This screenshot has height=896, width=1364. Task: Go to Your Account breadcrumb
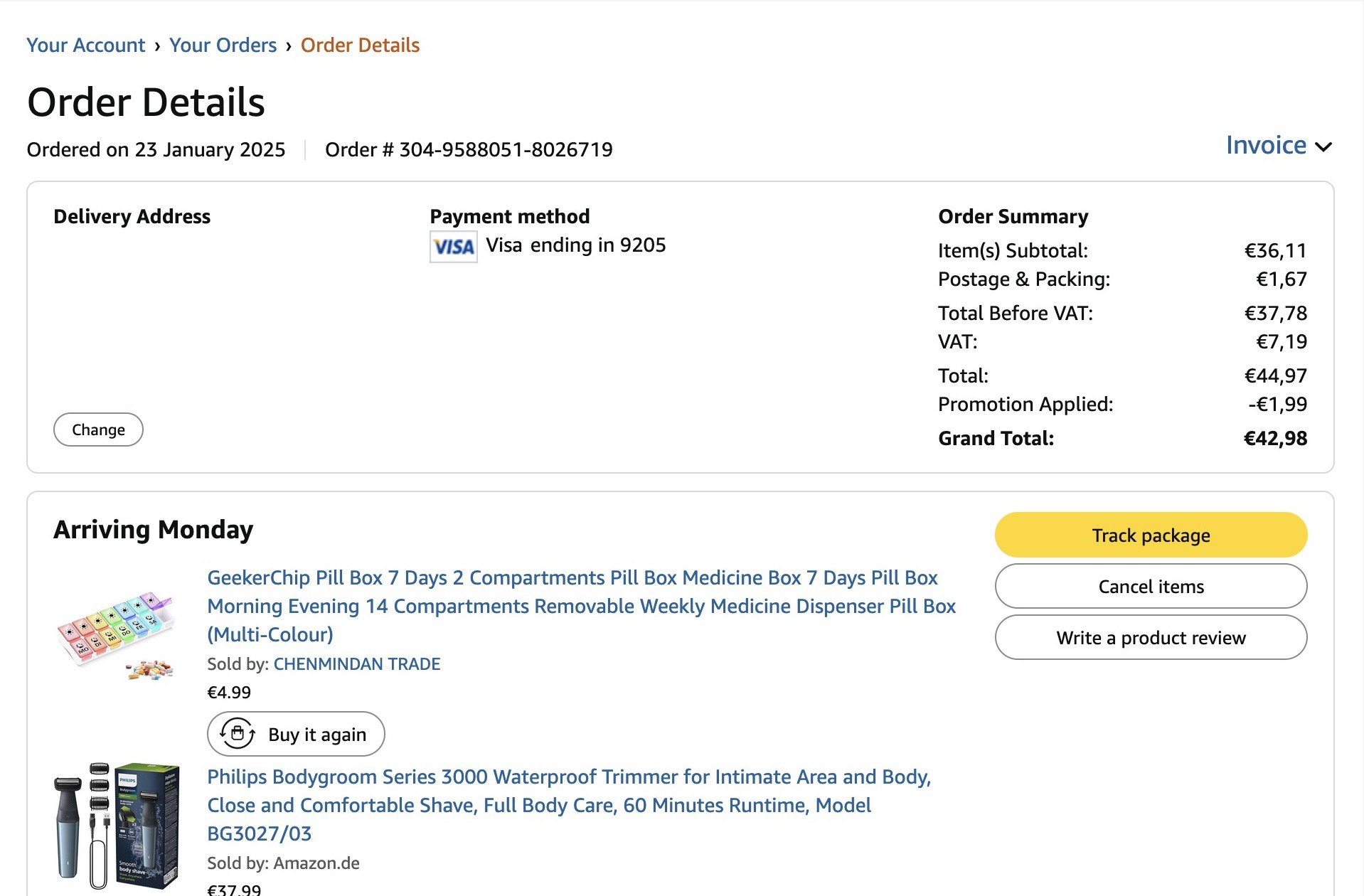tap(85, 45)
